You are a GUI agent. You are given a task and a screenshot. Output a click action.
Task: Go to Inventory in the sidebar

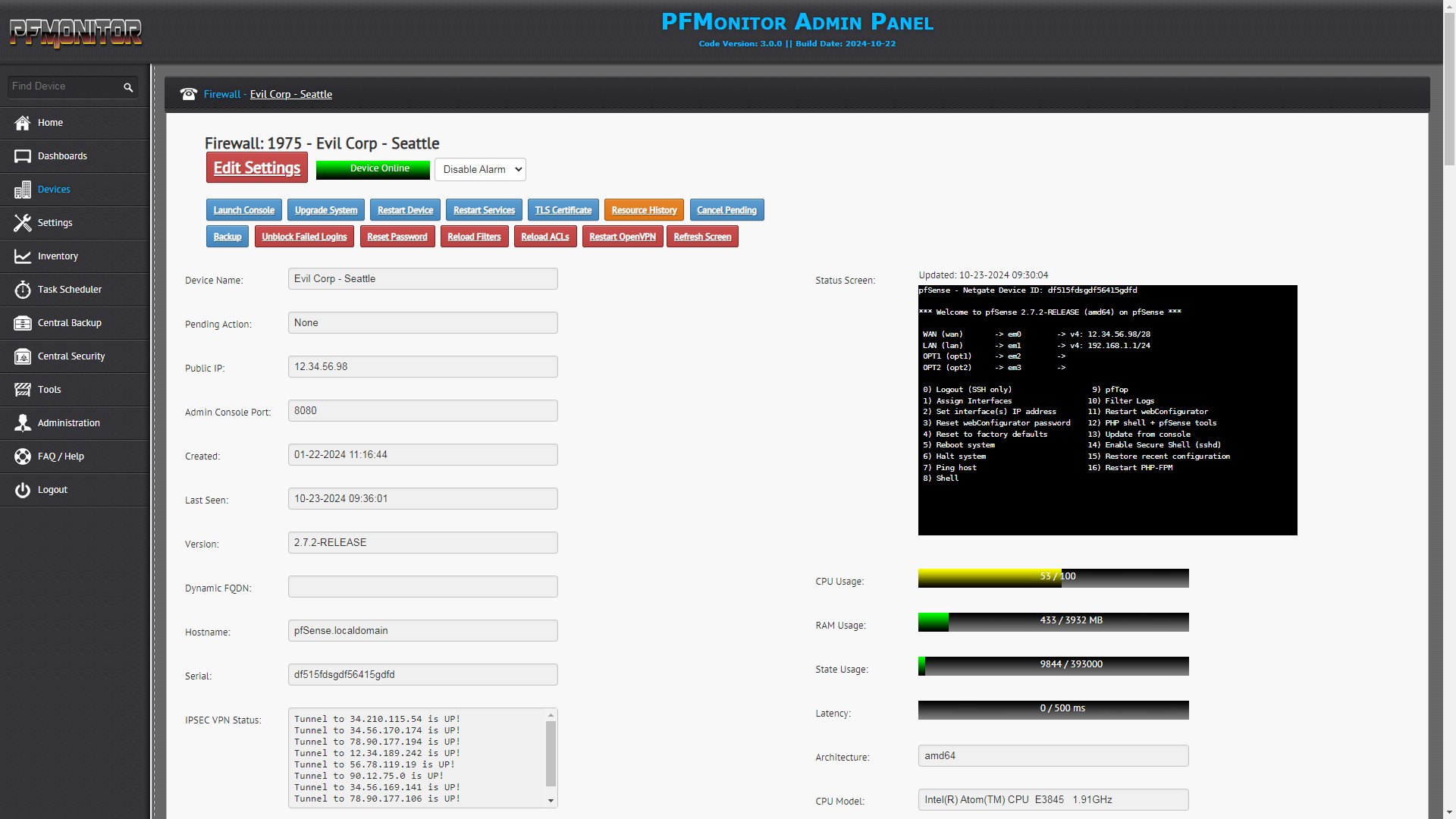[x=75, y=256]
